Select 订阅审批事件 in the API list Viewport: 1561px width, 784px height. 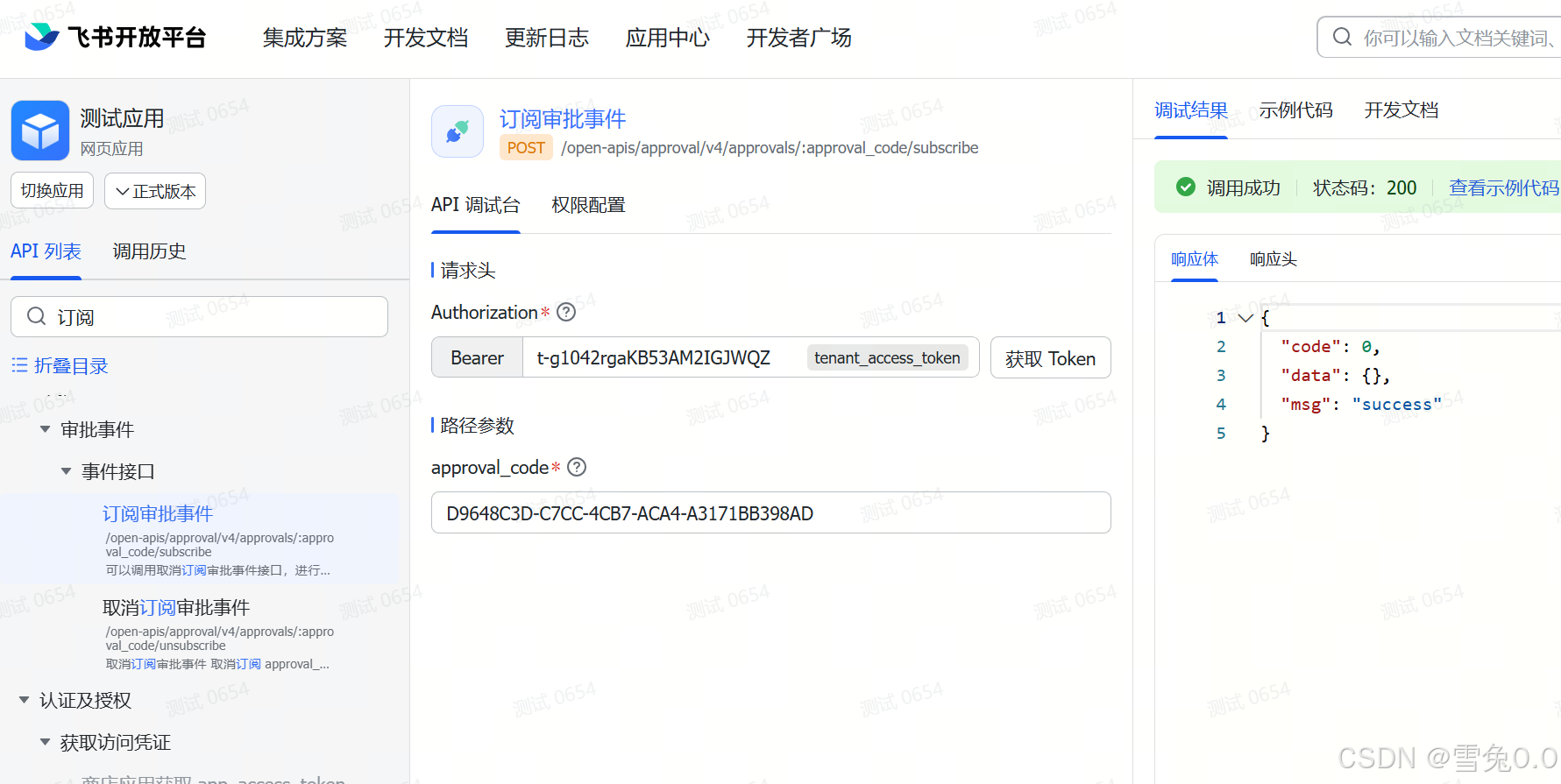199,540
